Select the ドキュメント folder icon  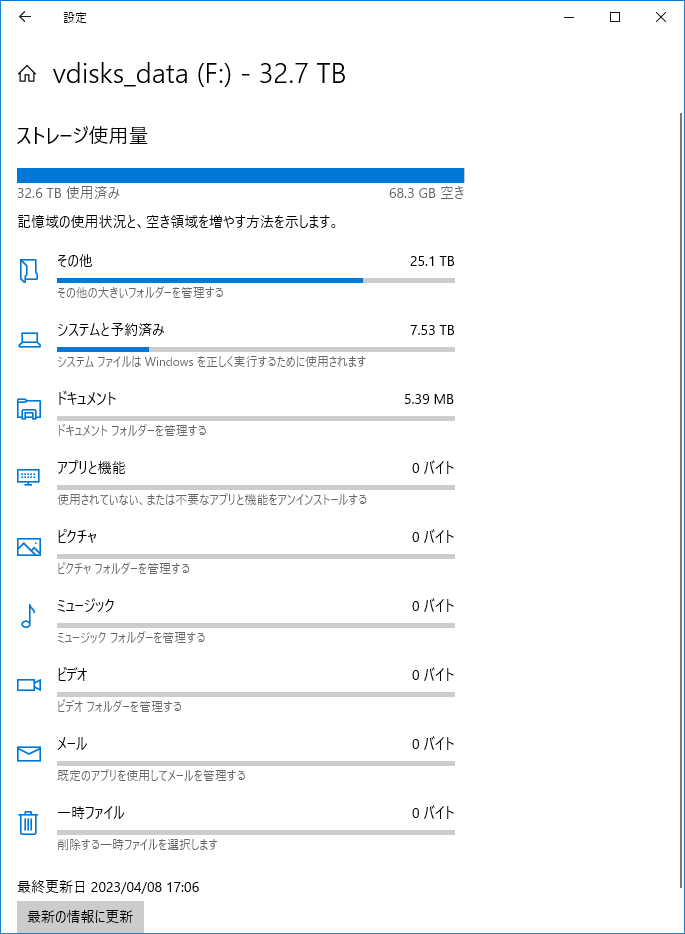pos(29,409)
